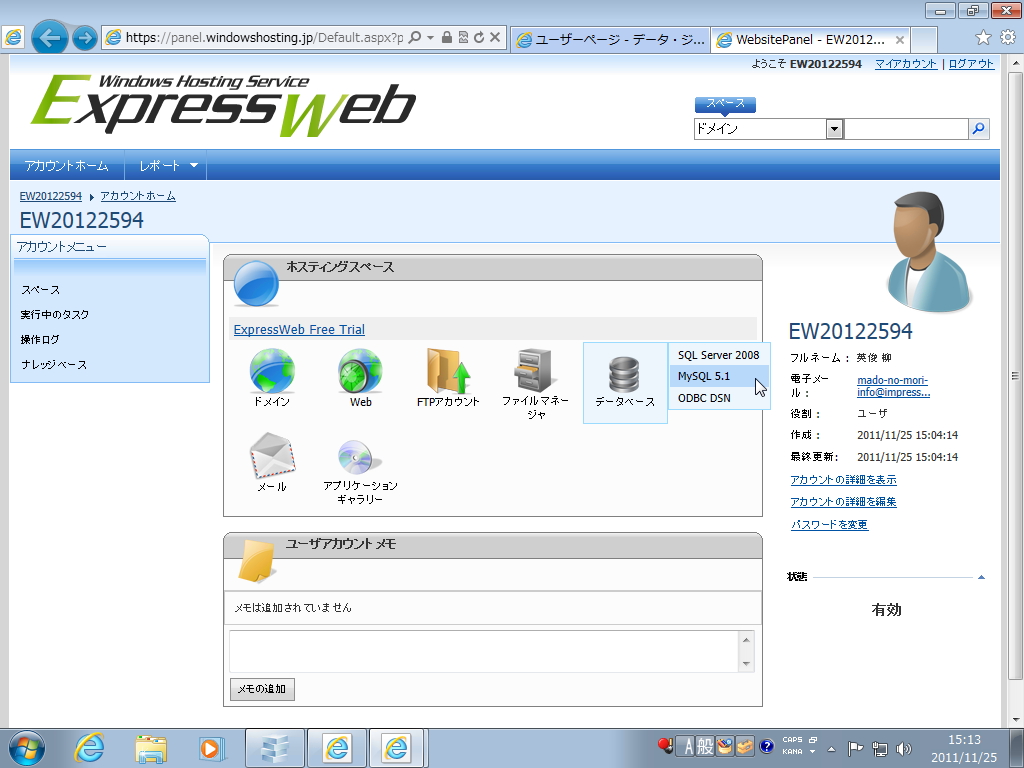
Task: Click into the memo text area
Action: 483,651
